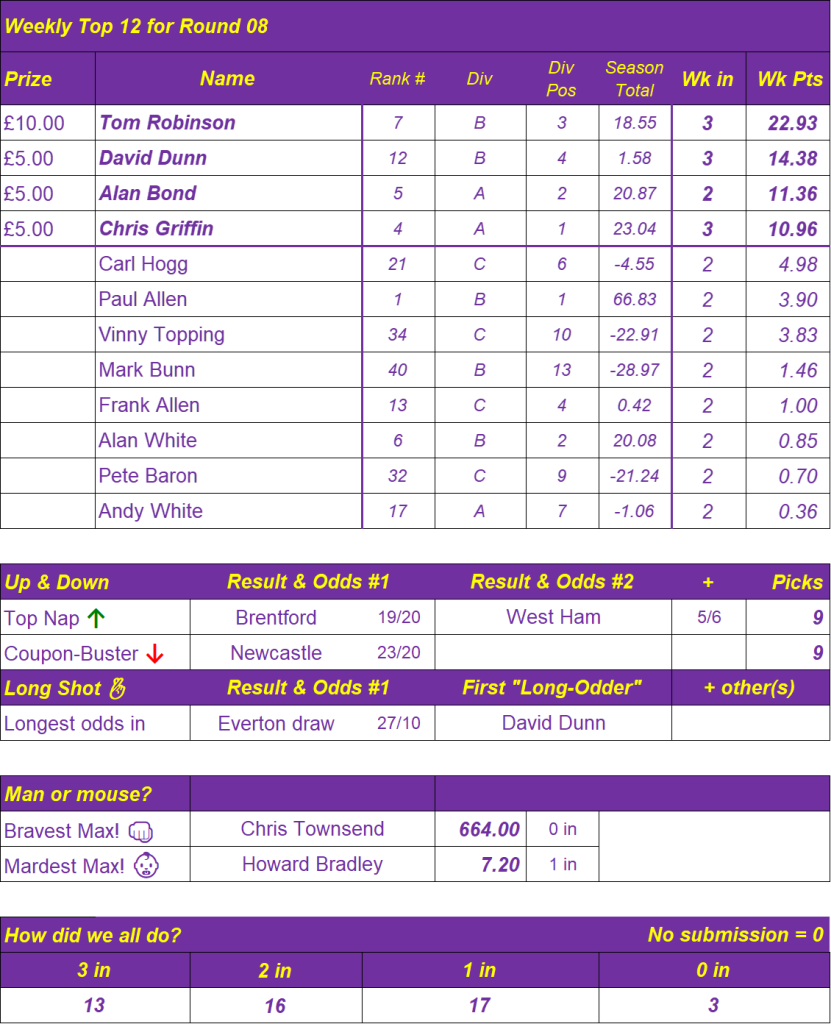
Task: Select the Wk Pts value 14.38
Action: tap(792, 158)
